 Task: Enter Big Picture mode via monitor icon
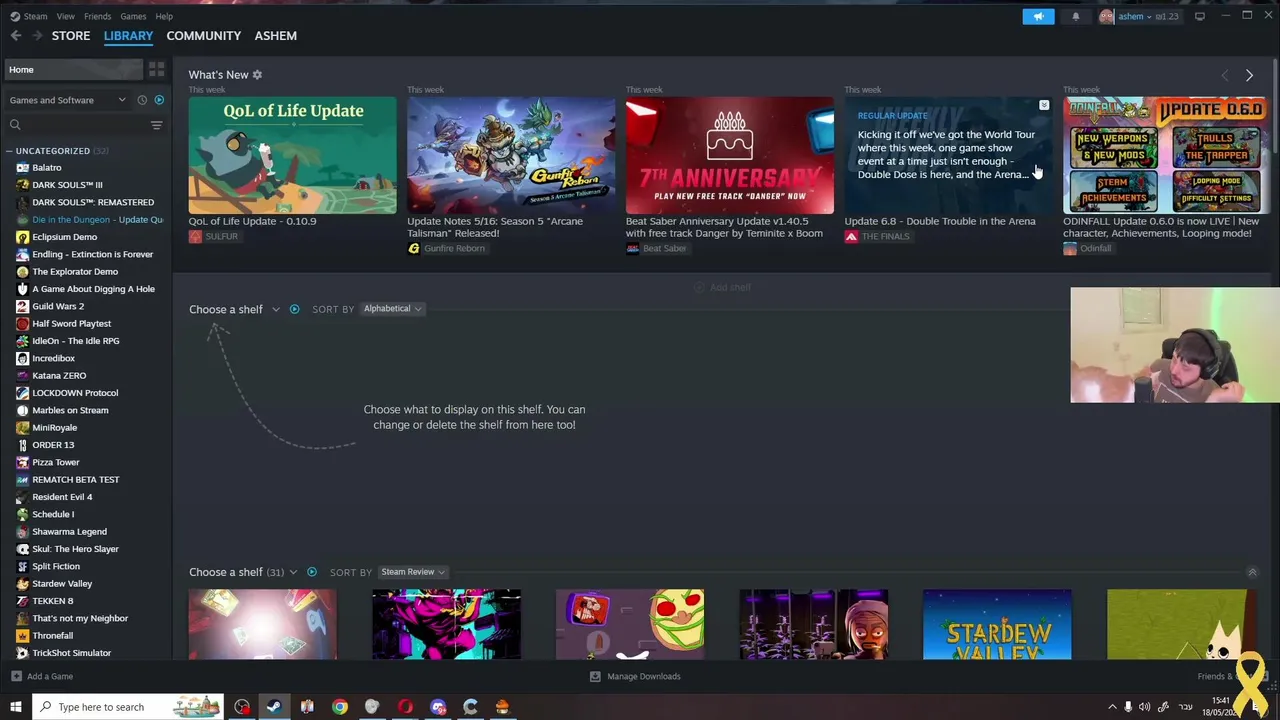(x=1200, y=16)
